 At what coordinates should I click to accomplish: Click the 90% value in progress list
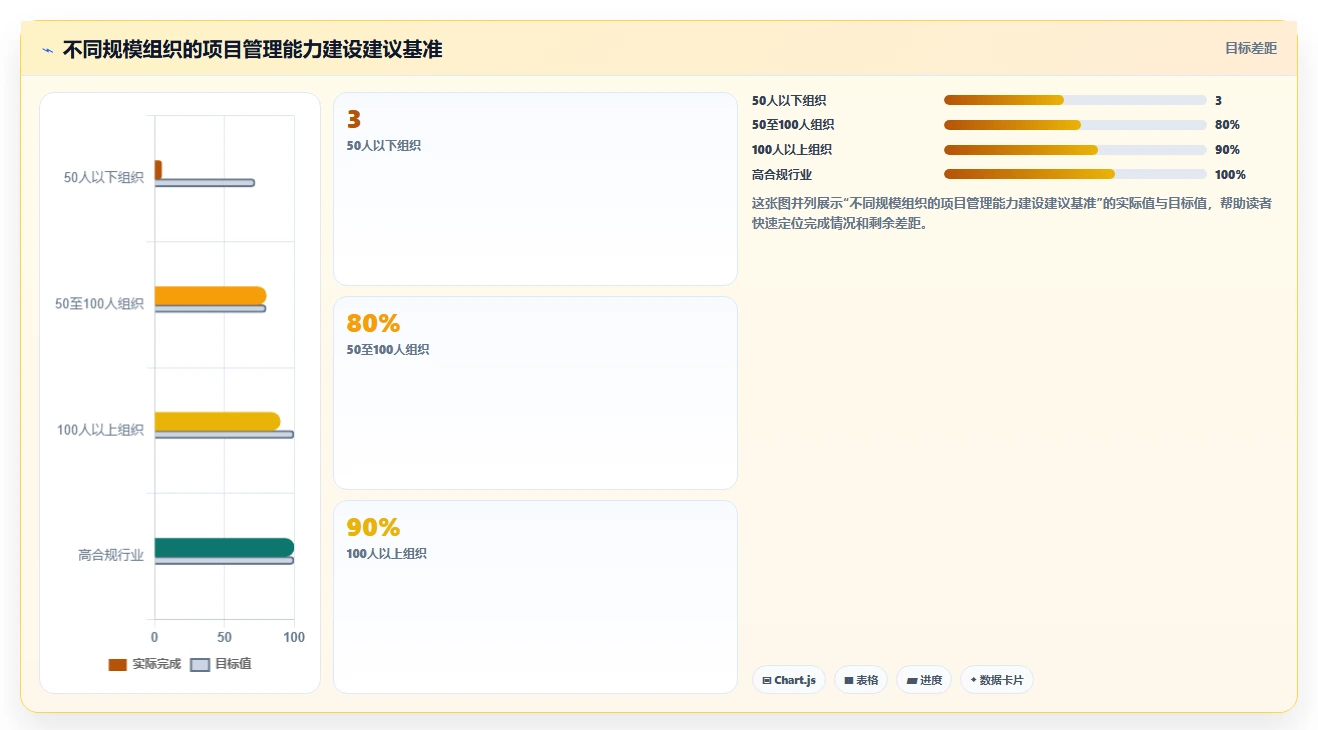[x=1227, y=150]
